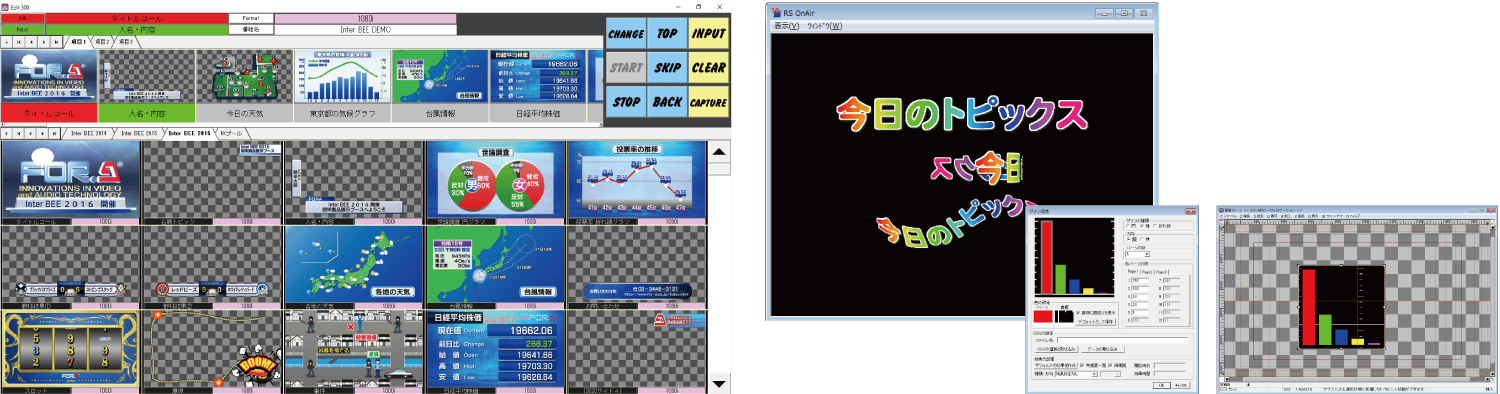Click the CHANGE button

626,33
